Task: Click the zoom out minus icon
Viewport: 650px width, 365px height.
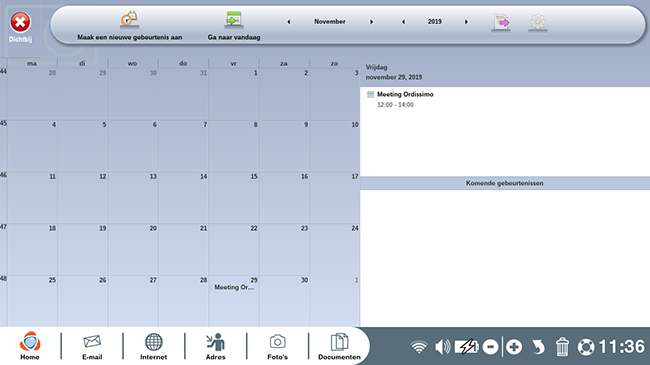Action: click(490, 347)
